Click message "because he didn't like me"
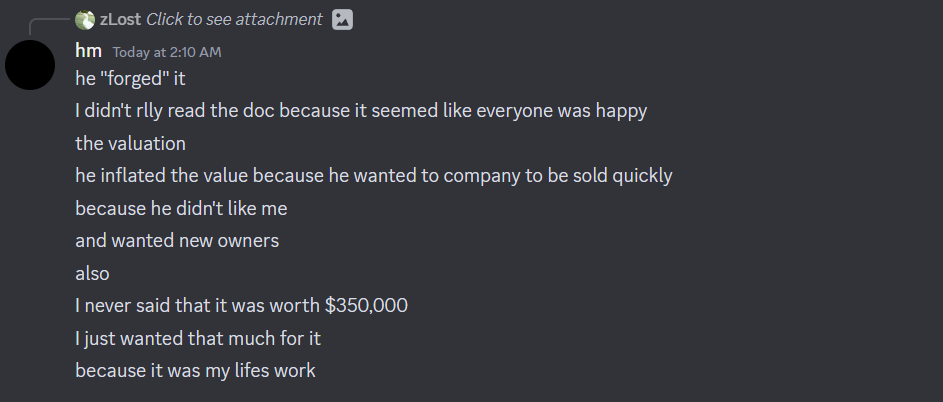943x402 pixels. pyautogui.click(x=181, y=208)
